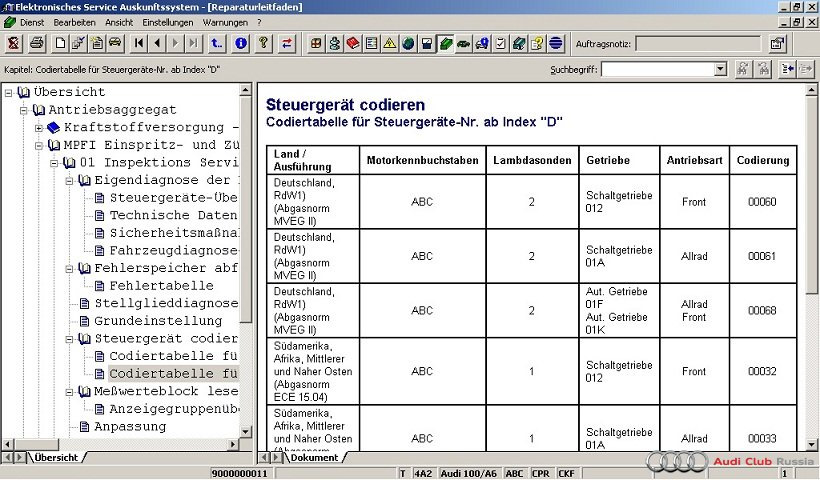This screenshot has height=480, width=820.
Task: Click the document pane vertical scrollbar down arrow
Action: tap(811, 445)
